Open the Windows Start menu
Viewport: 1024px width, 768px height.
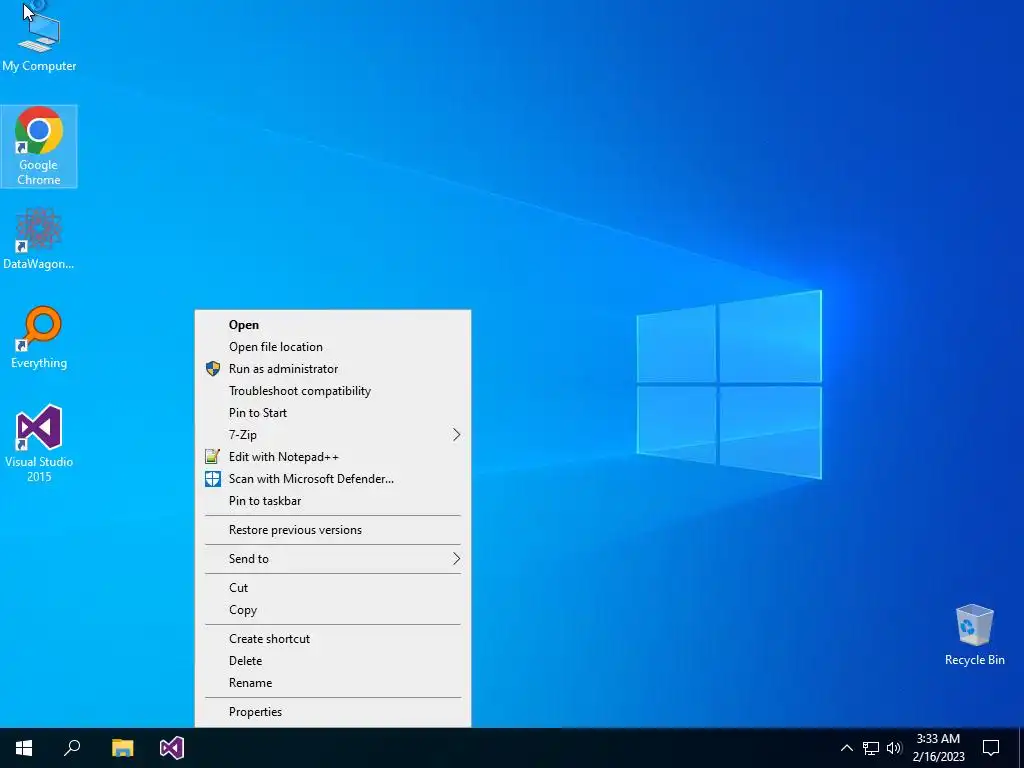(x=24, y=748)
